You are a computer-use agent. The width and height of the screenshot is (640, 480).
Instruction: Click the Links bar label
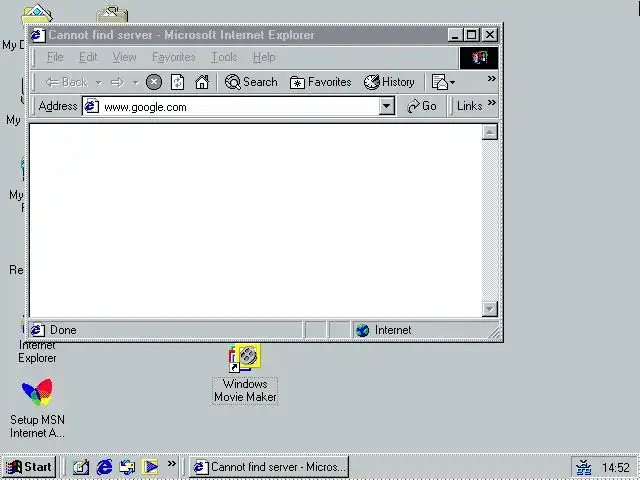click(469, 106)
